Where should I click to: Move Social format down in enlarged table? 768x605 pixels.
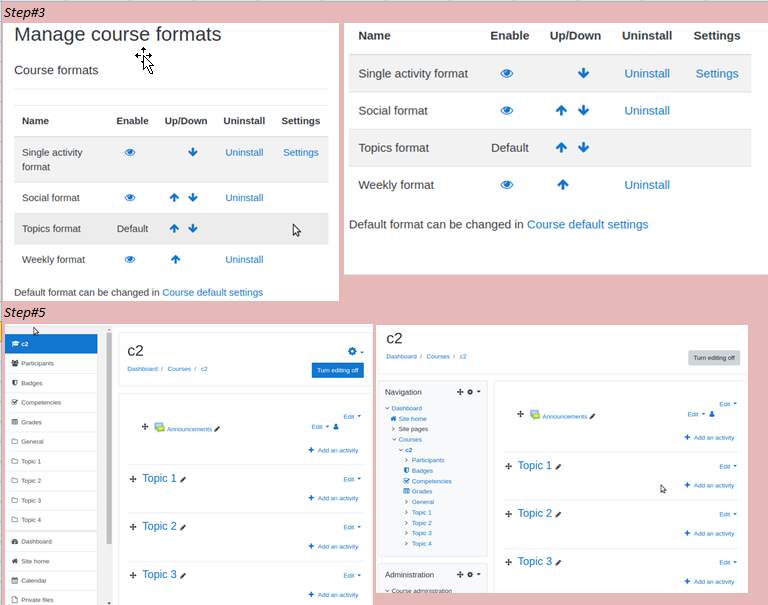click(583, 111)
